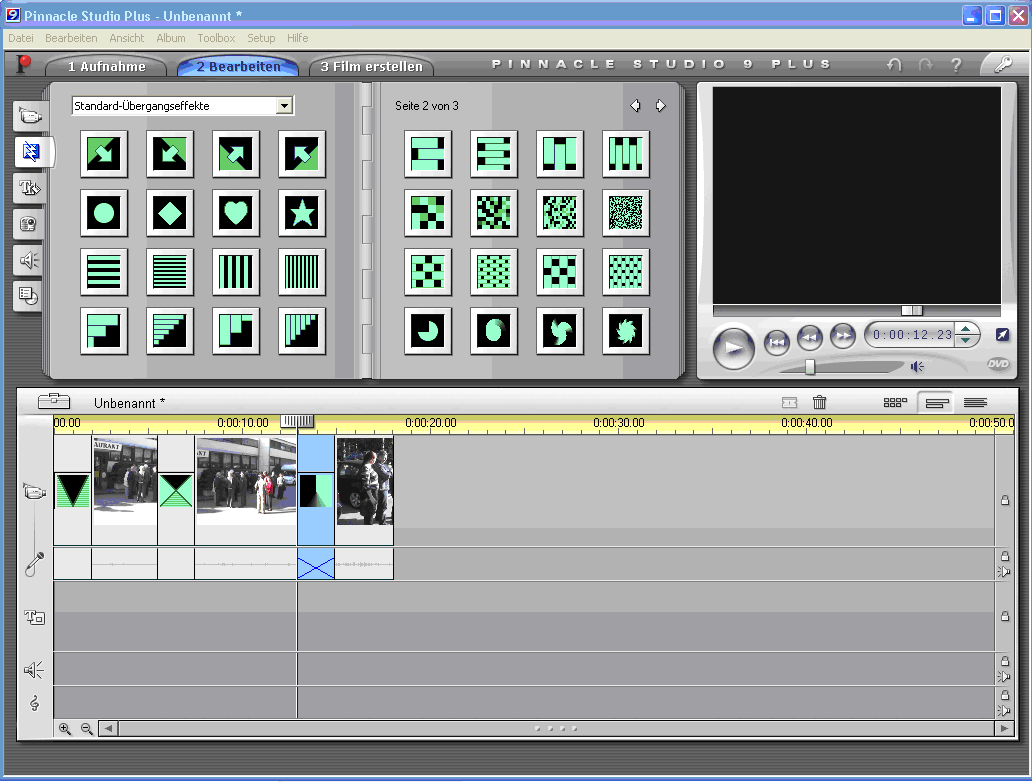
Task: Switch to the 1 Aufnahme tab
Action: [107, 66]
